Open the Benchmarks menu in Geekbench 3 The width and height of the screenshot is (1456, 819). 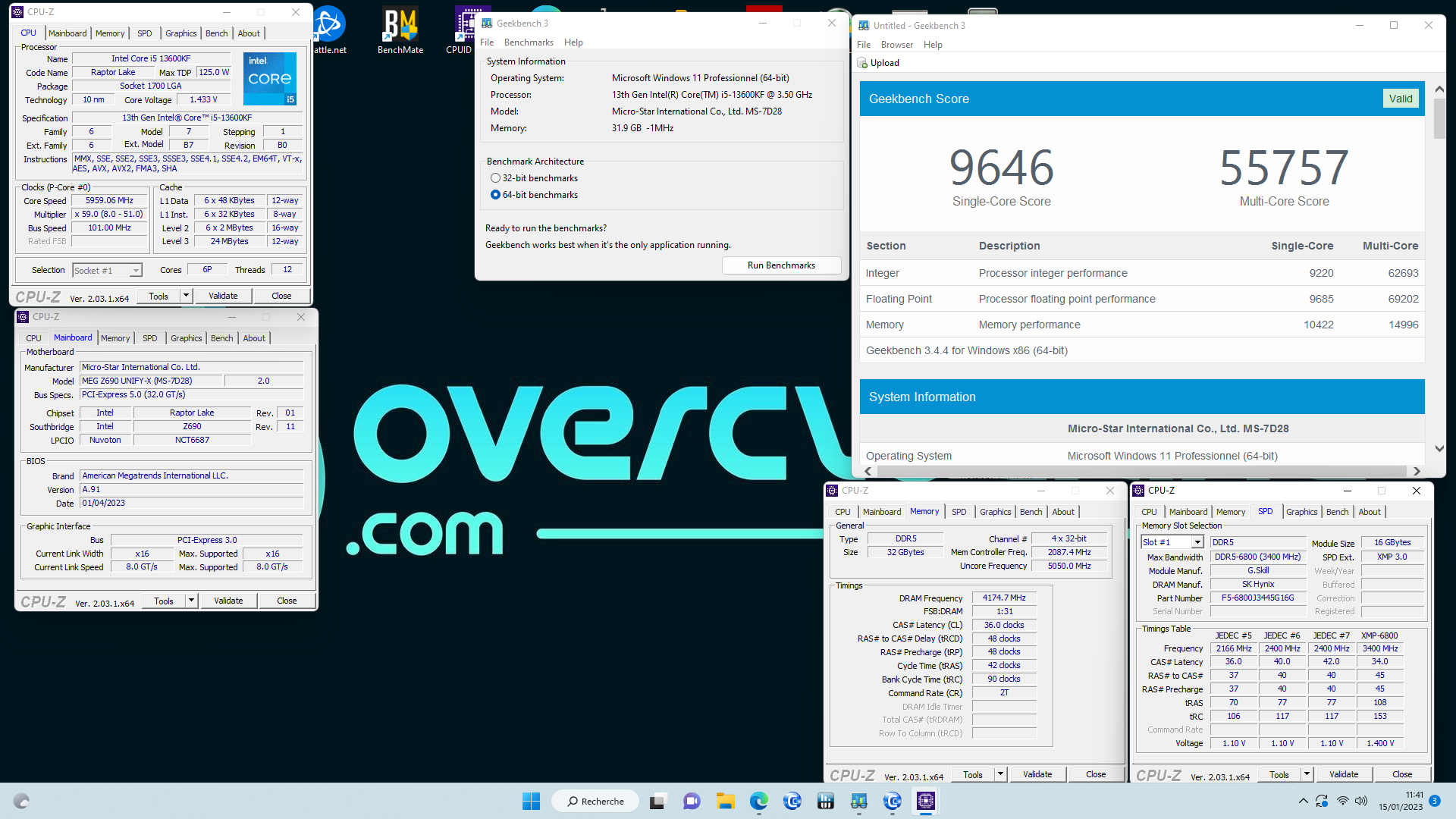click(x=529, y=42)
